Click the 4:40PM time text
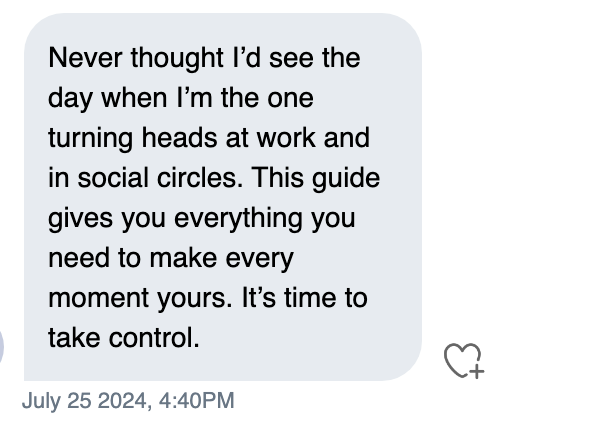 coord(197,400)
